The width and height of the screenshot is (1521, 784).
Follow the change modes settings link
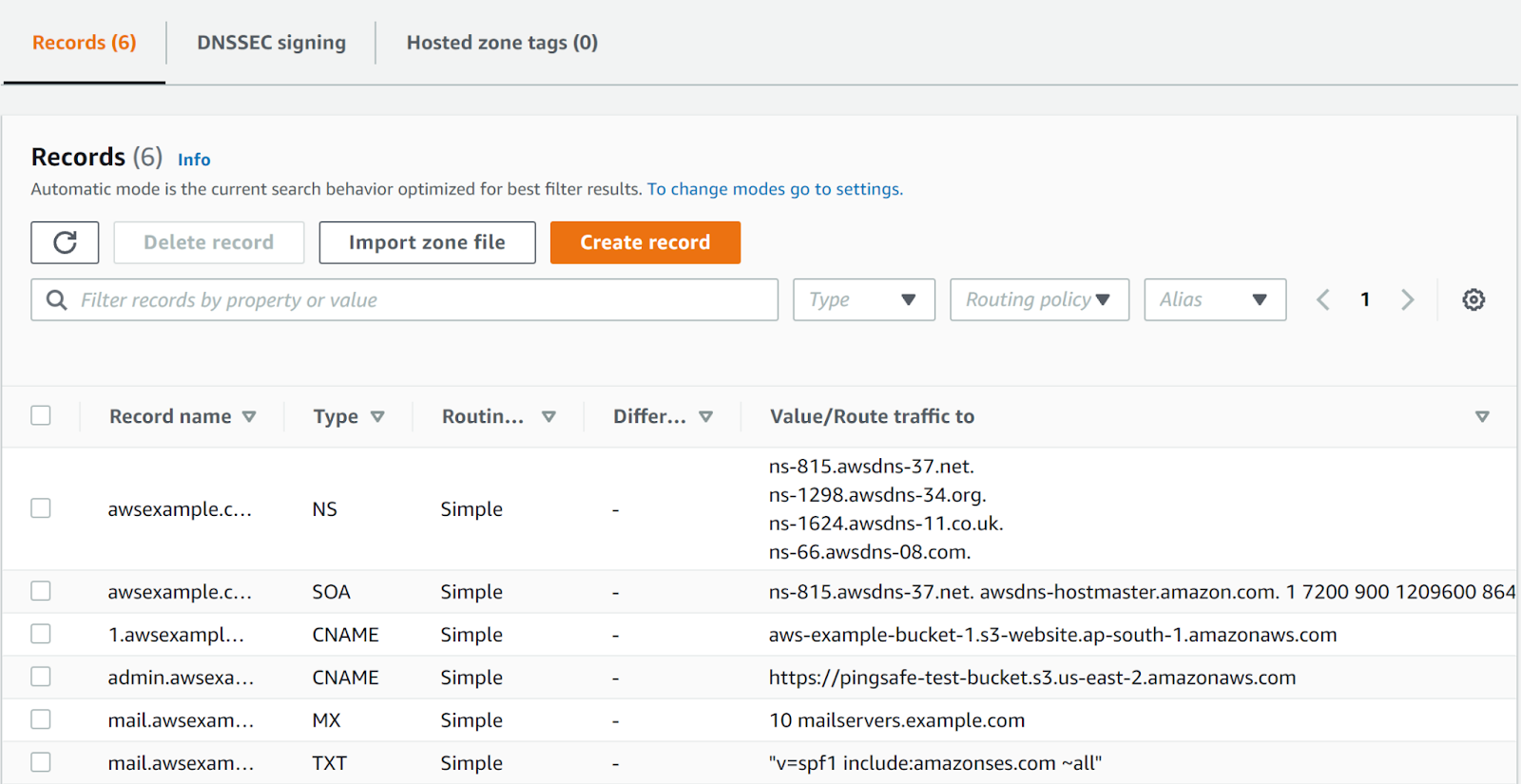(775, 189)
